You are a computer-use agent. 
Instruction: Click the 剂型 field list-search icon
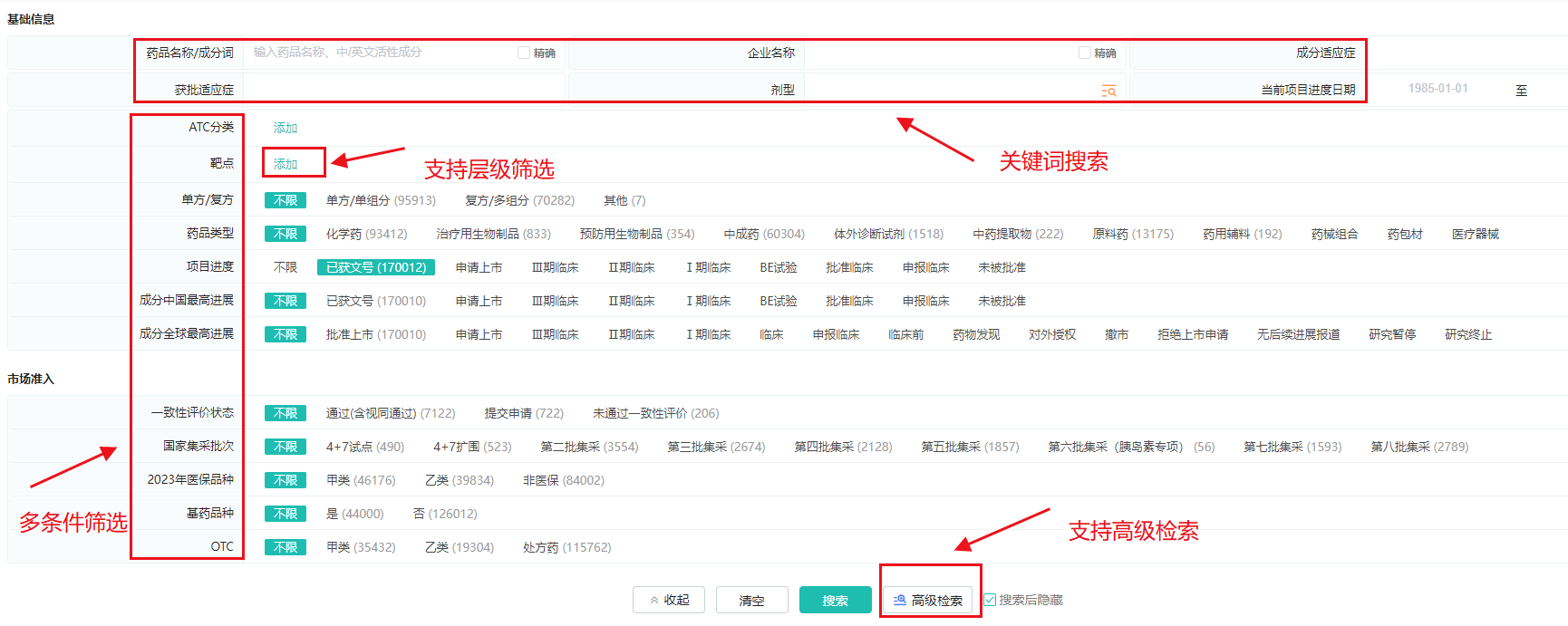coord(1108,91)
